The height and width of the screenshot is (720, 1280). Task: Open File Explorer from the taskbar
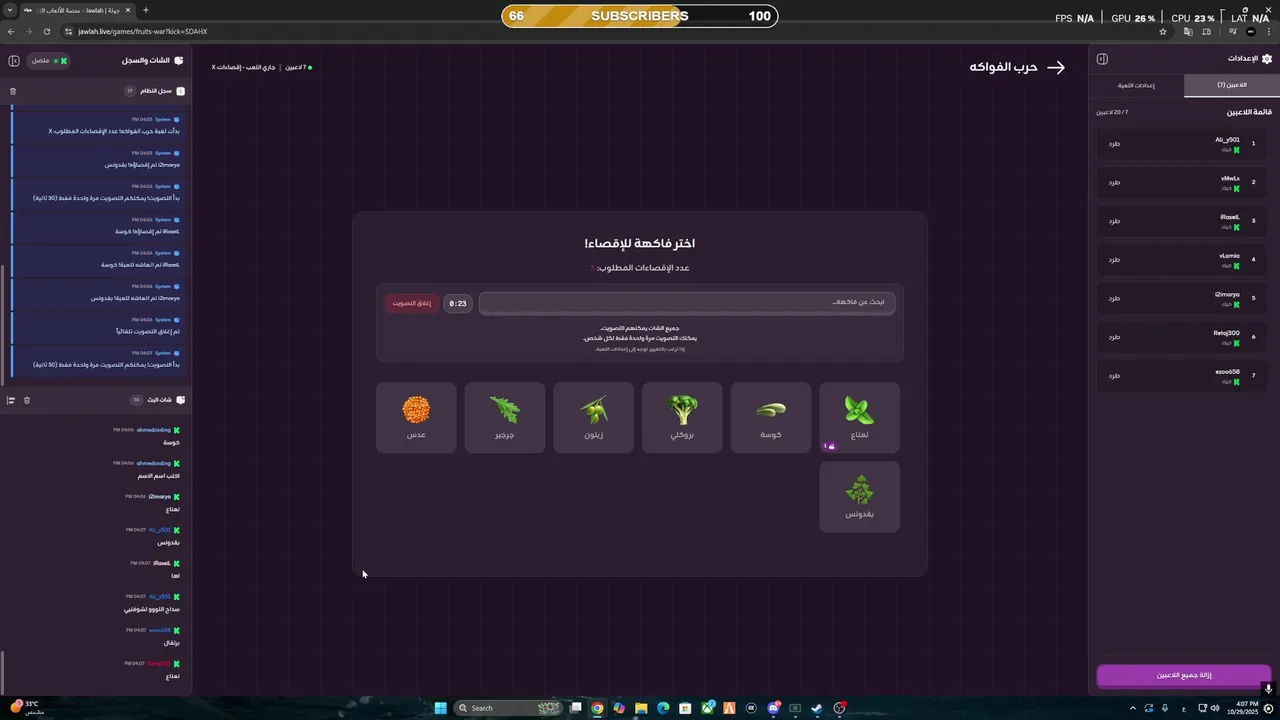641,708
